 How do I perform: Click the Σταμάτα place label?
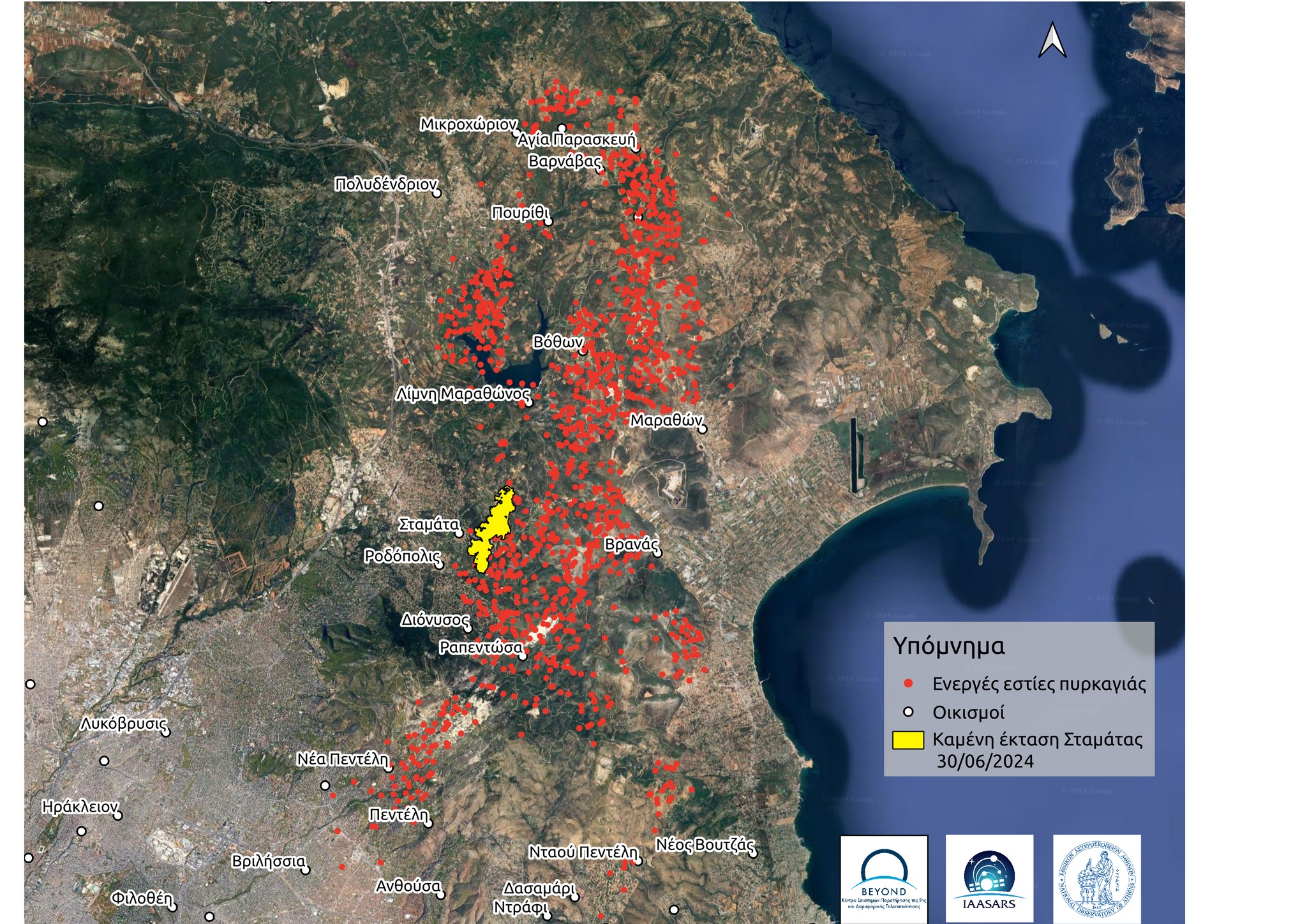point(429,525)
